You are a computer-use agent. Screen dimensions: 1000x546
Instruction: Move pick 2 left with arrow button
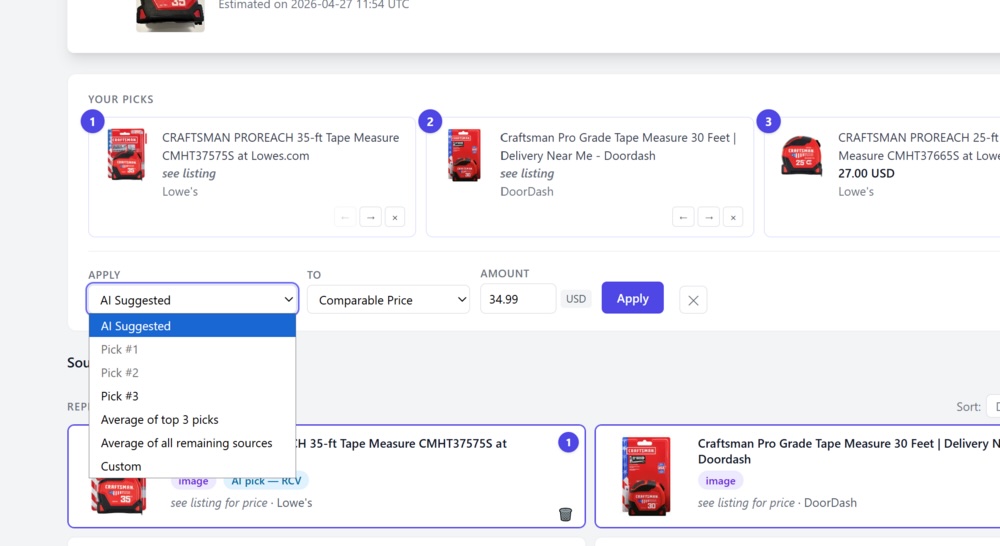coord(683,218)
